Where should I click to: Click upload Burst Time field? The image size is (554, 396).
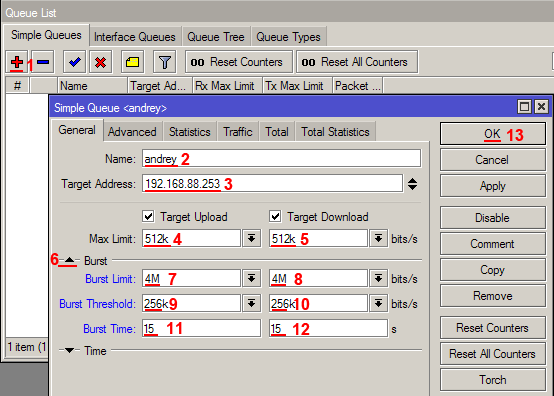tap(201, 328)
